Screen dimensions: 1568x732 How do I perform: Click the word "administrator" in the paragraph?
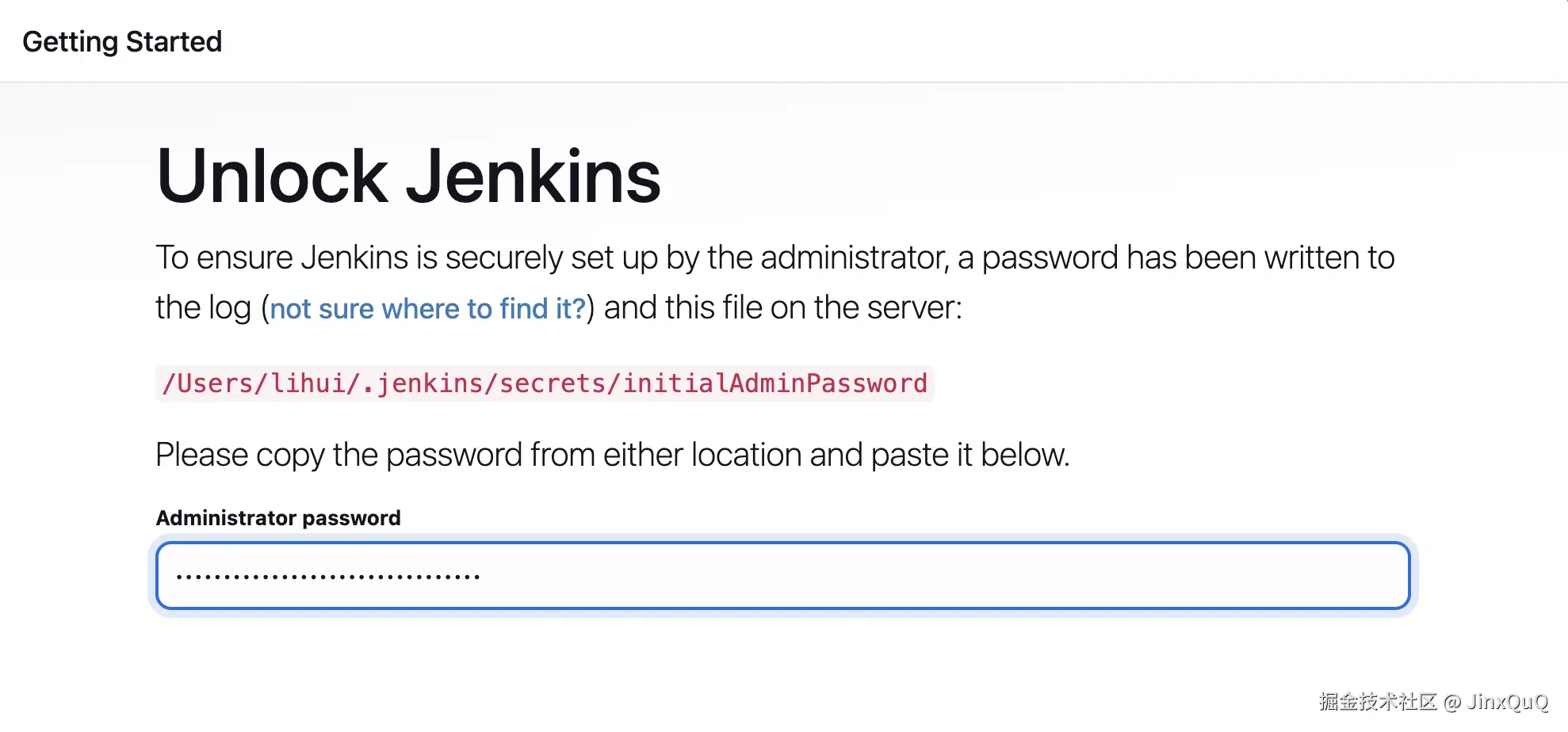(x=853, y=258)
